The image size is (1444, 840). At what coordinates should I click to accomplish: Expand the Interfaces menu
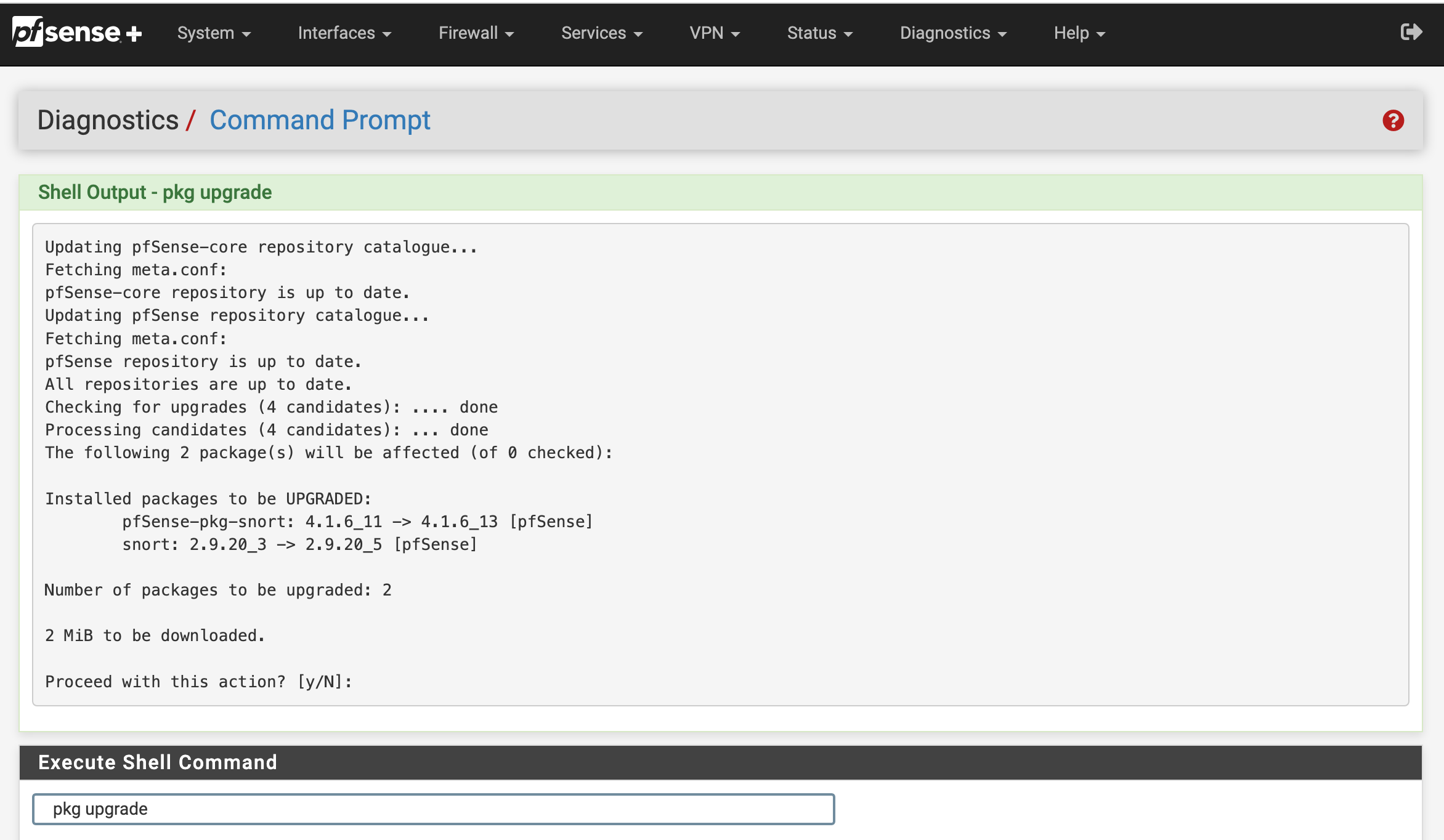click(344, 33)
